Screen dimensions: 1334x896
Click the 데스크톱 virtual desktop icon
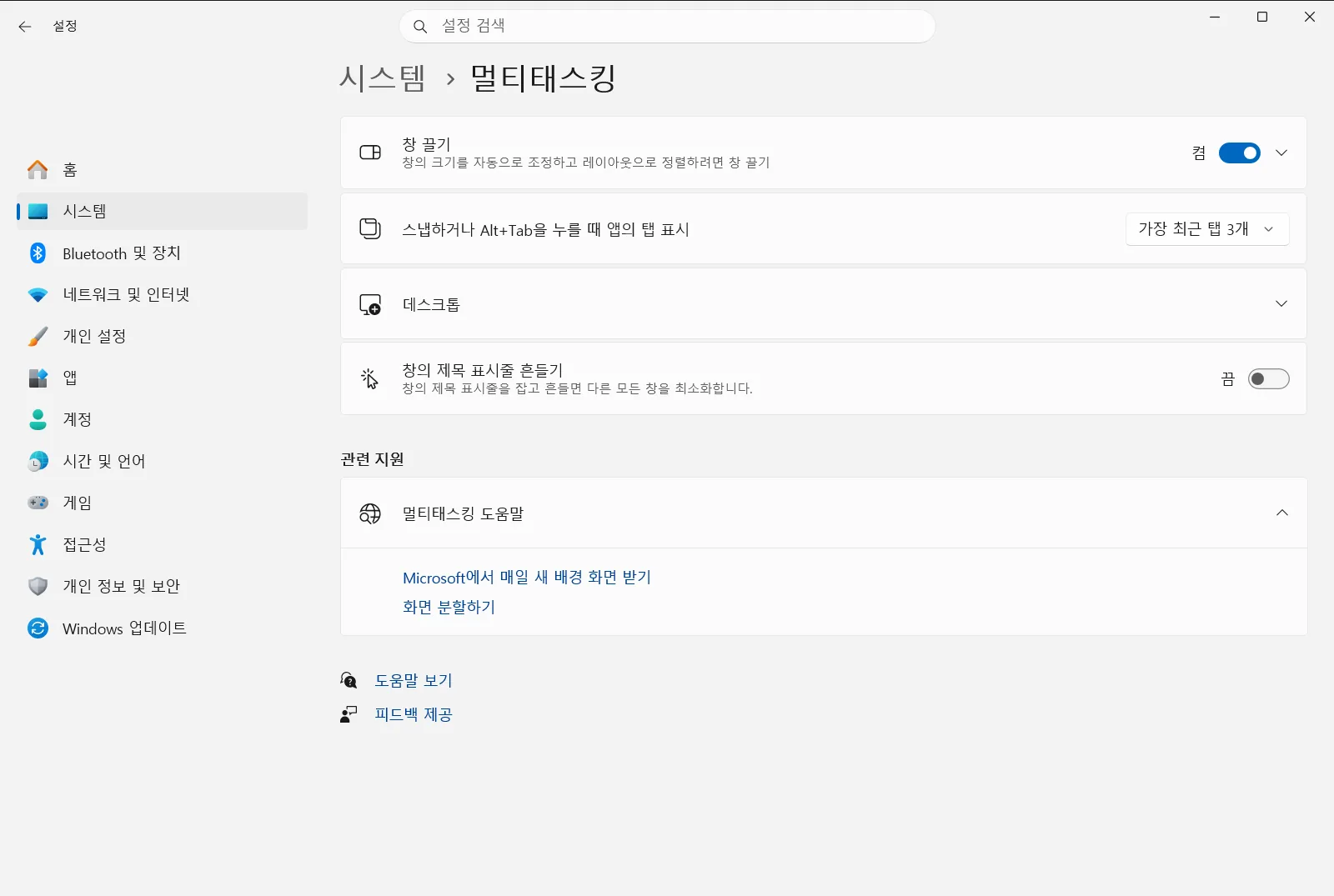[370, 305]
